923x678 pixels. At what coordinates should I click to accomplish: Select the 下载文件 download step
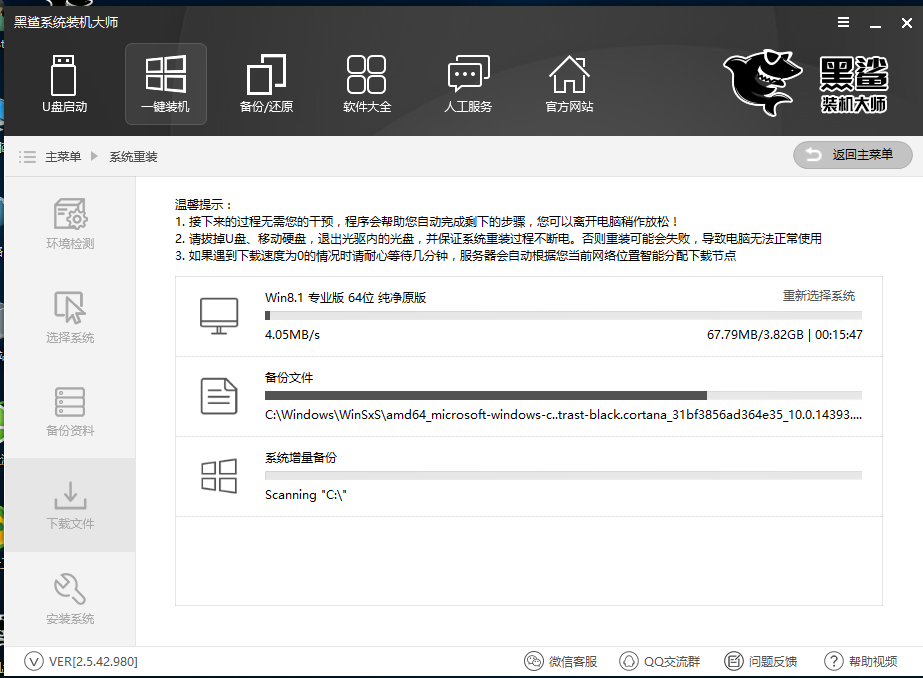(x=70, y=505)
